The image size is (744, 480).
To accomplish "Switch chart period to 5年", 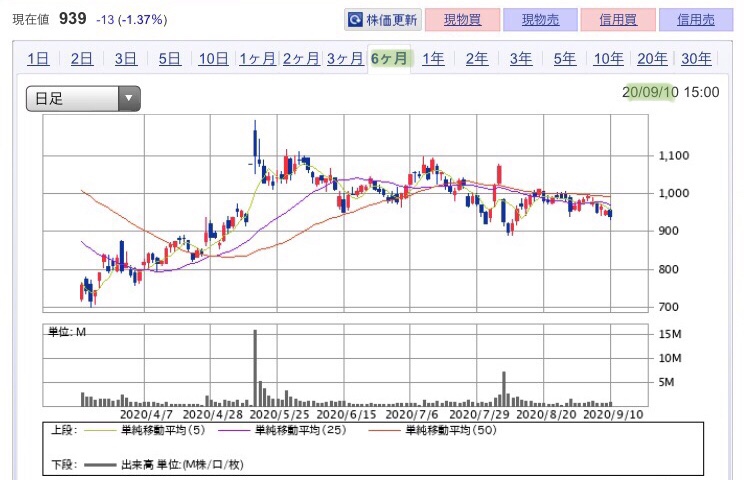I will pyautogui.click(x=565, y=59).
